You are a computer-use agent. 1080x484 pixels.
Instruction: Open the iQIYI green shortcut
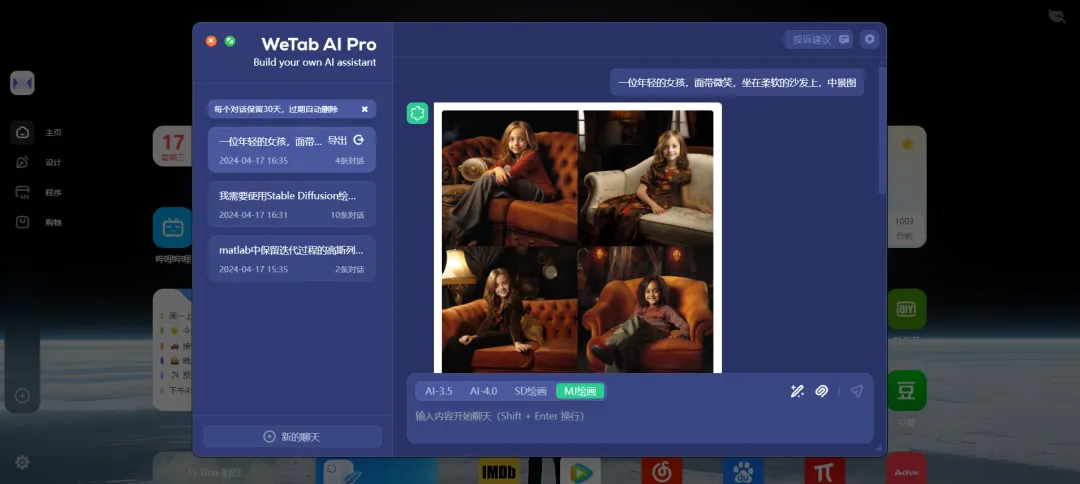(x=906, y=309)
